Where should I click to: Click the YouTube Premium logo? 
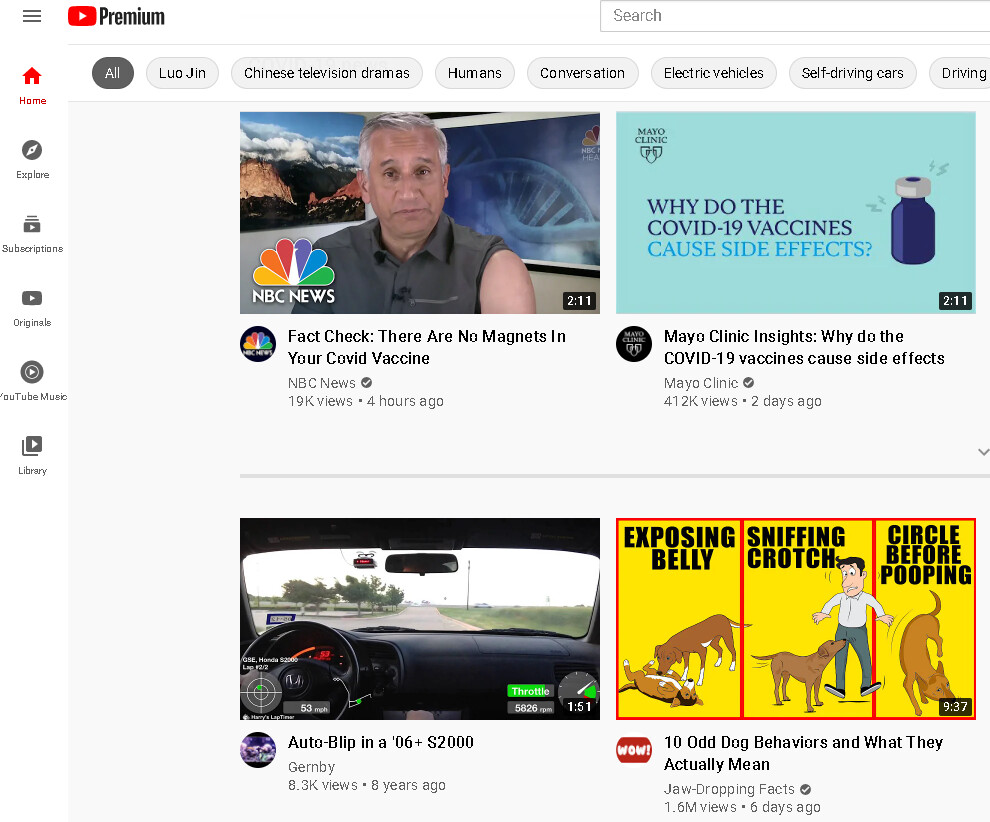[x=116, y=16]
